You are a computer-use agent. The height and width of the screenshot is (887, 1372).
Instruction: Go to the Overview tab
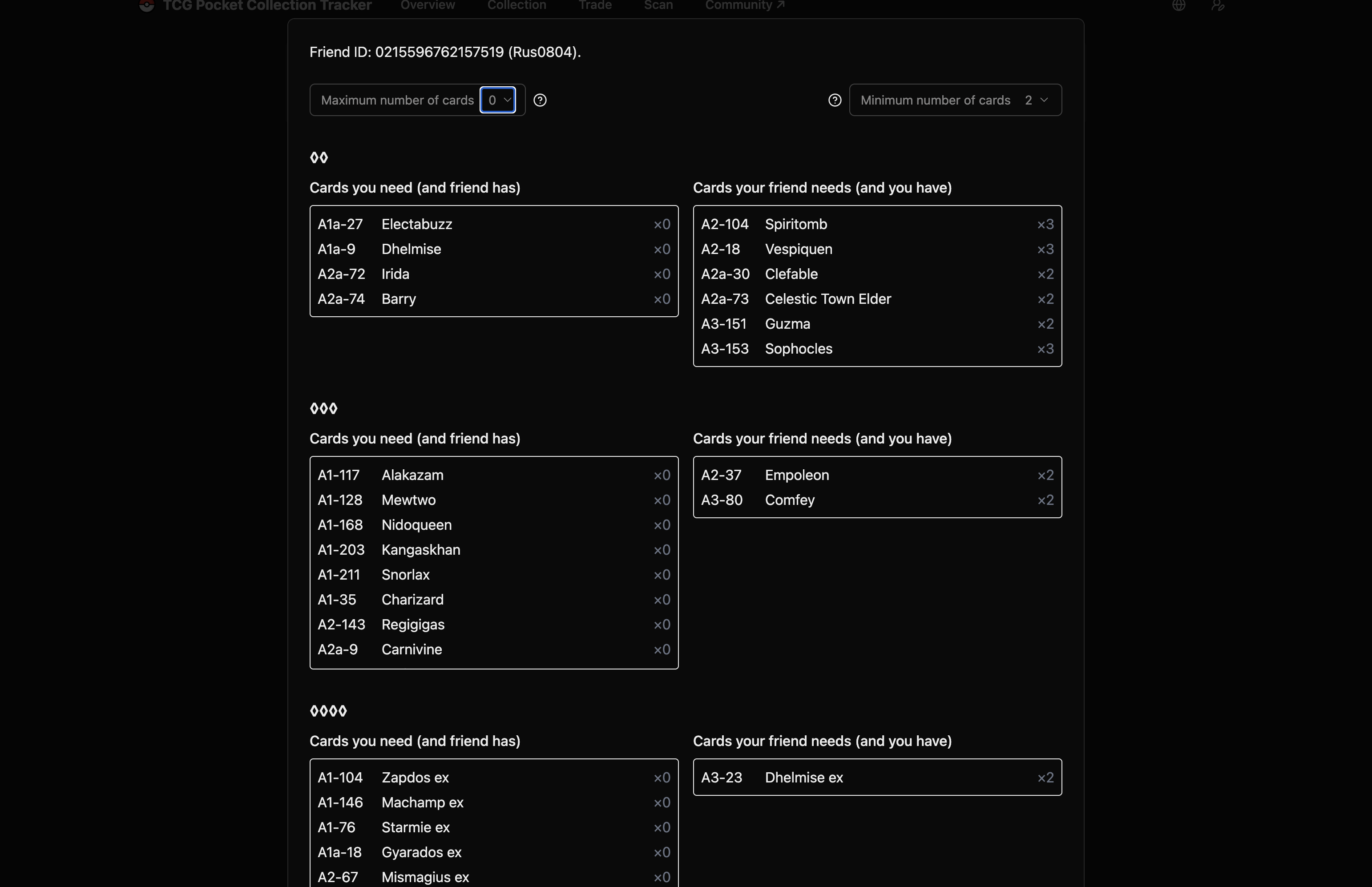pyautogui.click(x=428, y=5)
